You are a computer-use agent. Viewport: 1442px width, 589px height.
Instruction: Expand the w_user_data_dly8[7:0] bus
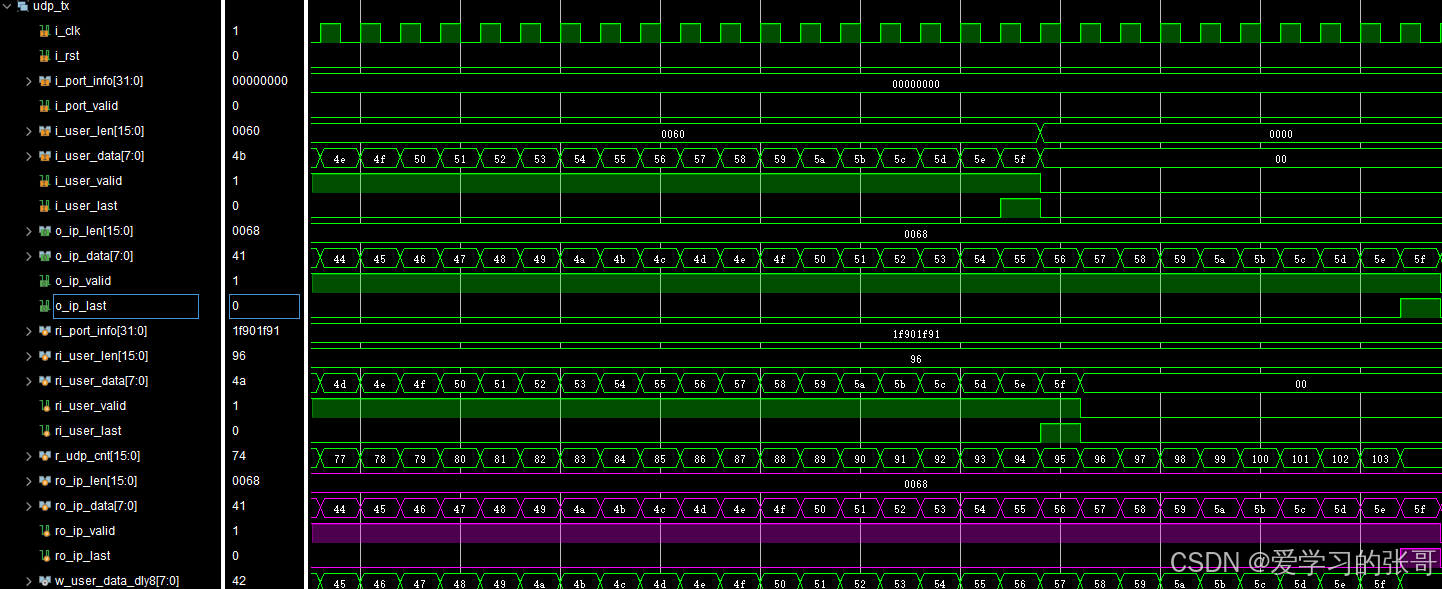(29, 581)
